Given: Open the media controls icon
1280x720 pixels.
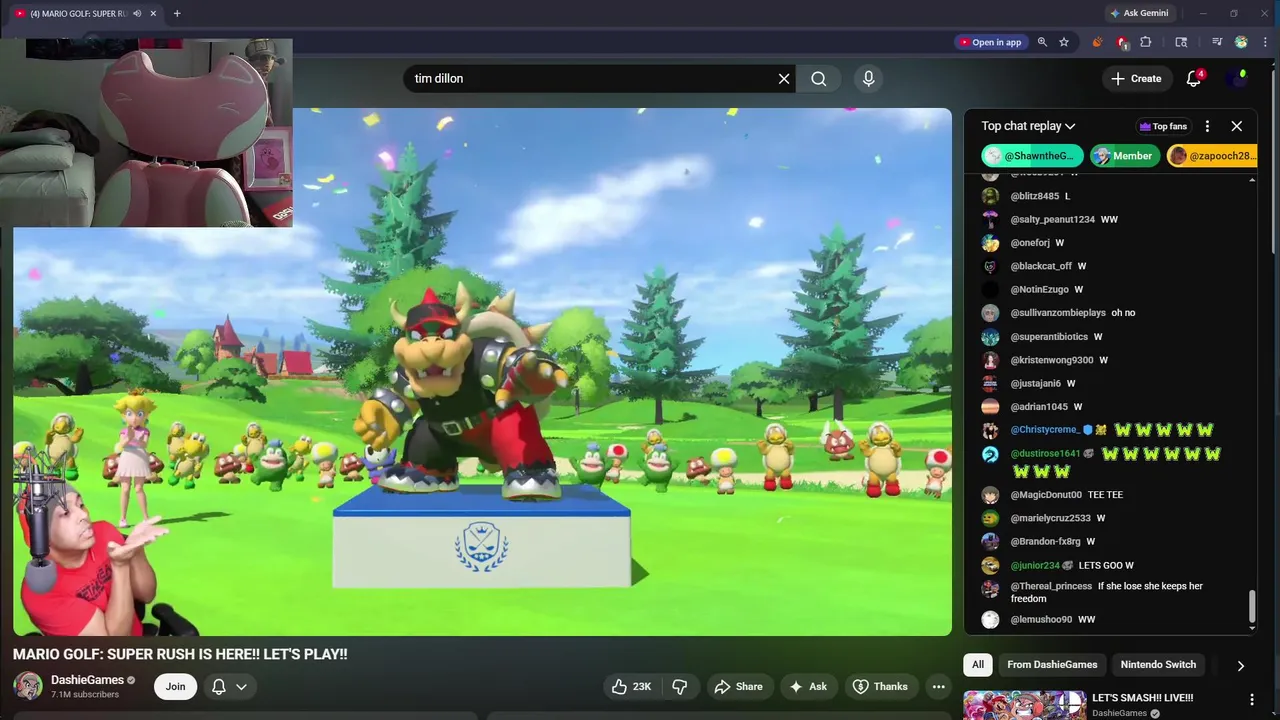Looking at the screenshot, I should point(1217,42).
